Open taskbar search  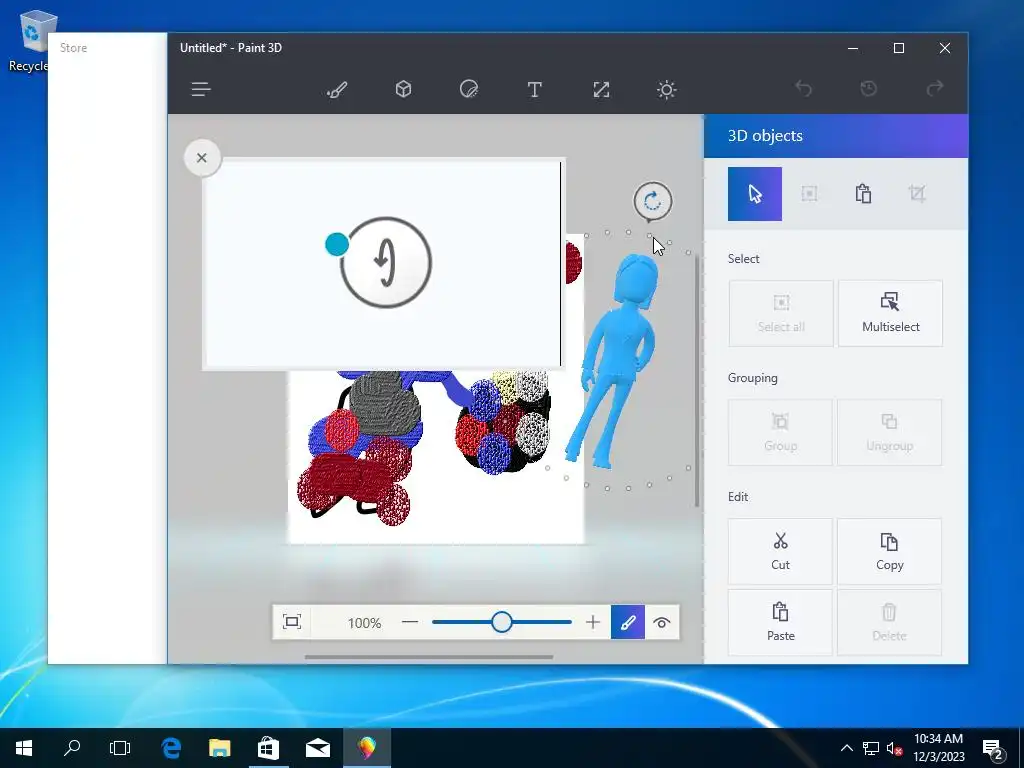pyautogui.click(x=72, y=748)
